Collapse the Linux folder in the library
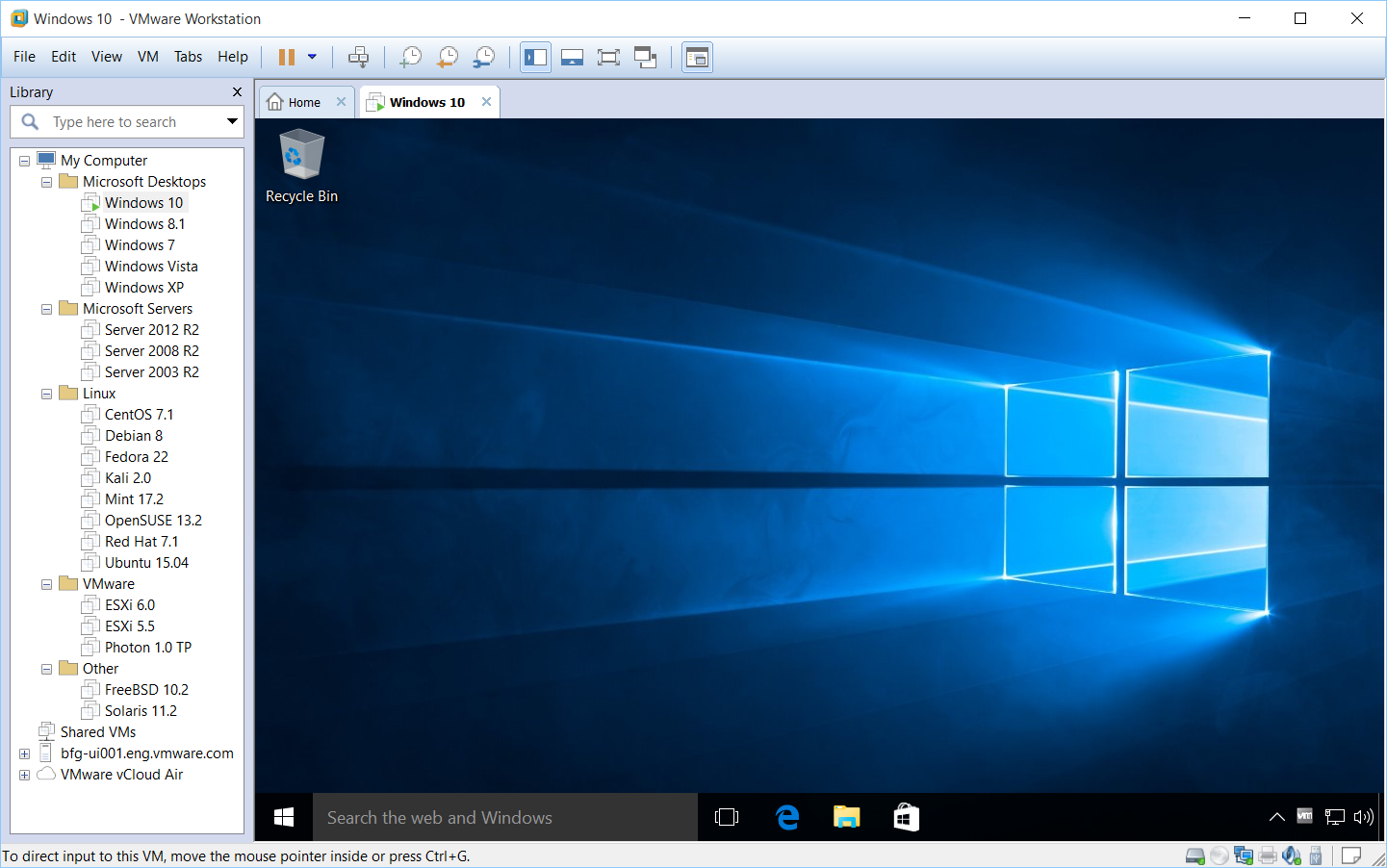The height and width of the screenshot is (868, 1387). (45, 393)
